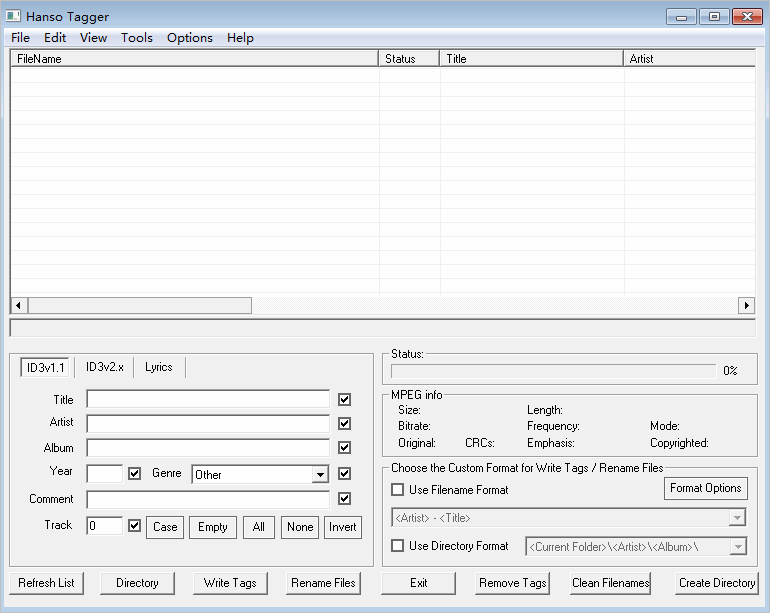This screenshot has width=770, height=613.
Task: Click the Album text field
Action: pyautogui.click(x=208, y=447)
